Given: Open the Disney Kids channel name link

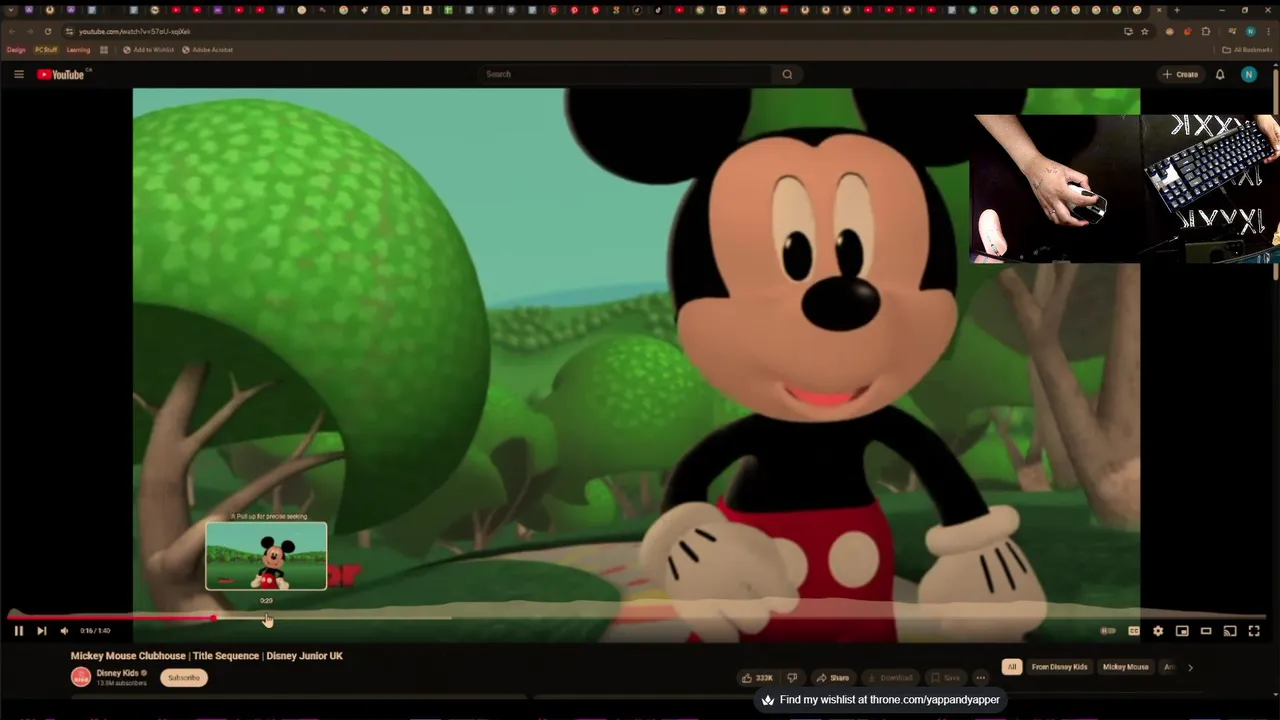Looking at the screenshot, I should pyautogui.click(x=117, y=673).
